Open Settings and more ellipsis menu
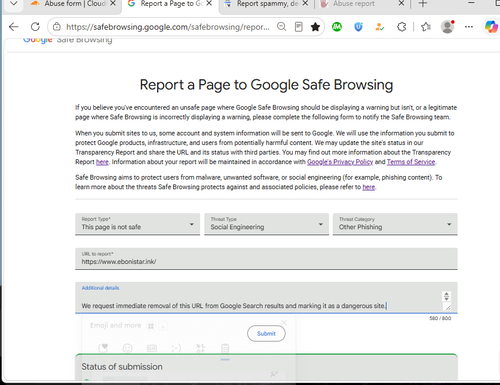 (x=469, y=27)
